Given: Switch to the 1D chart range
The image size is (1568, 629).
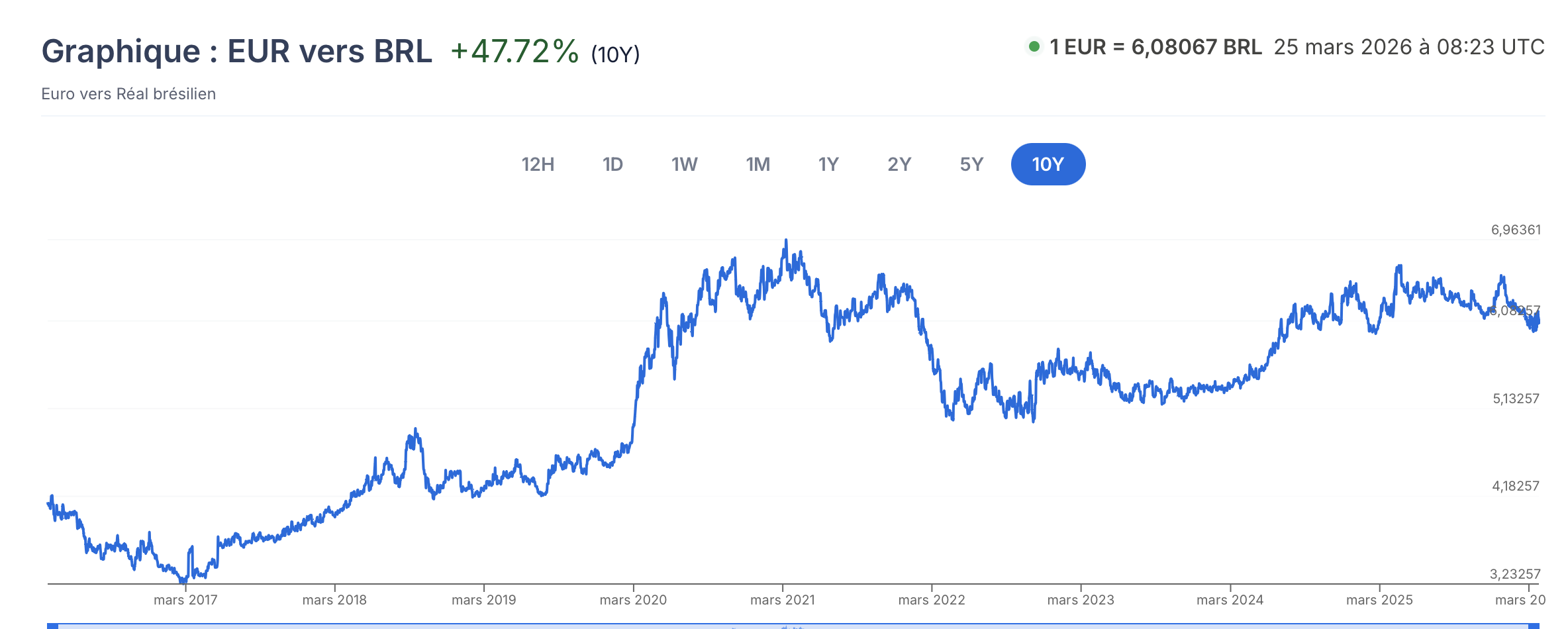Looking at the screenshot, I should pyautogui.click(x=612, y=164).
